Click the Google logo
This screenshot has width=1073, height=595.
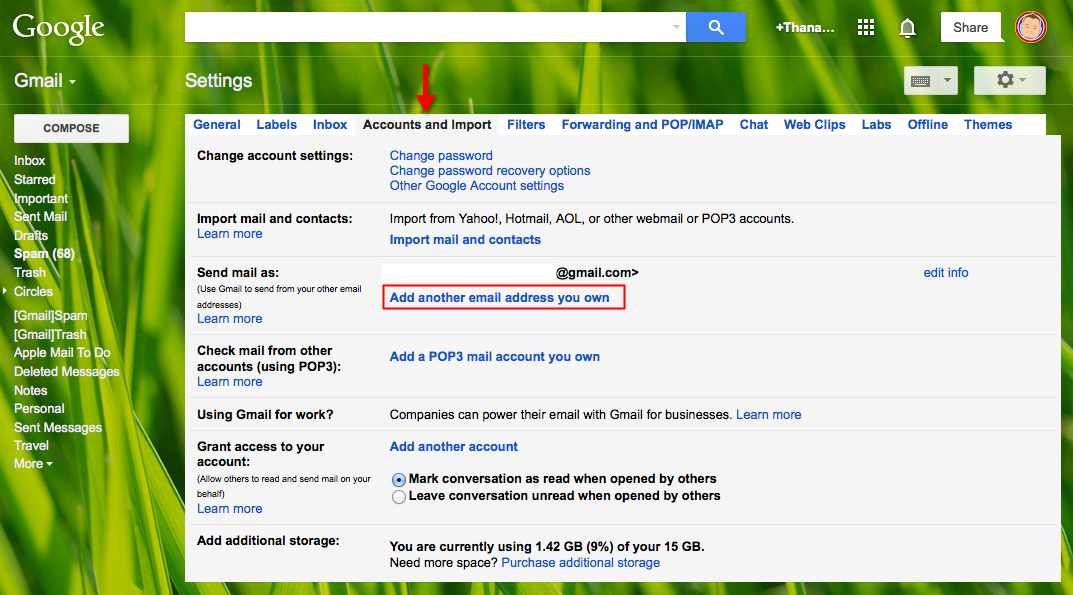[x=59, y=29]
